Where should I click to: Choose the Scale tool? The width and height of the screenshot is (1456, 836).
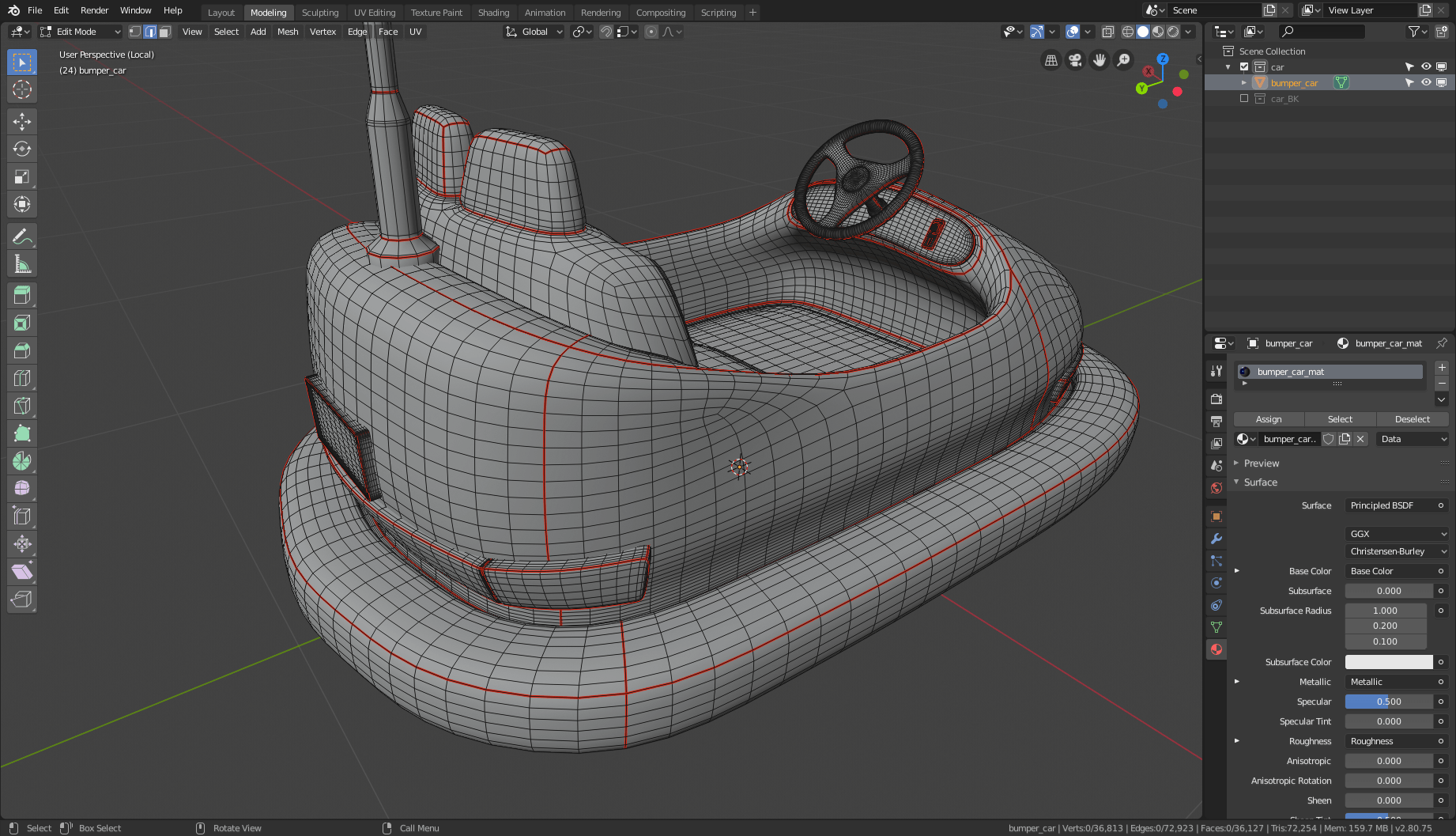tap(22, 176)
